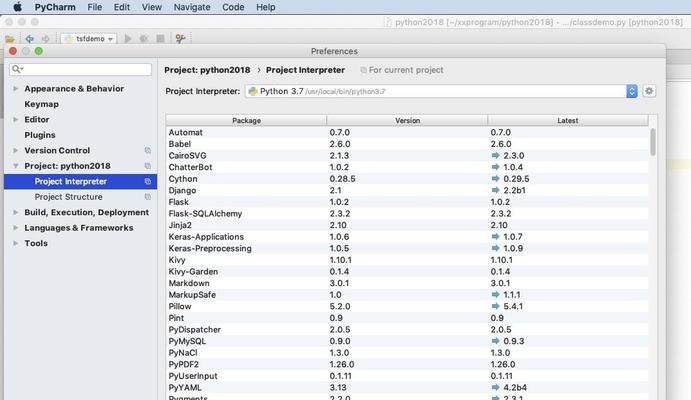
Task: Click the navigate forward arrow icon
Action: click(45, 39)
